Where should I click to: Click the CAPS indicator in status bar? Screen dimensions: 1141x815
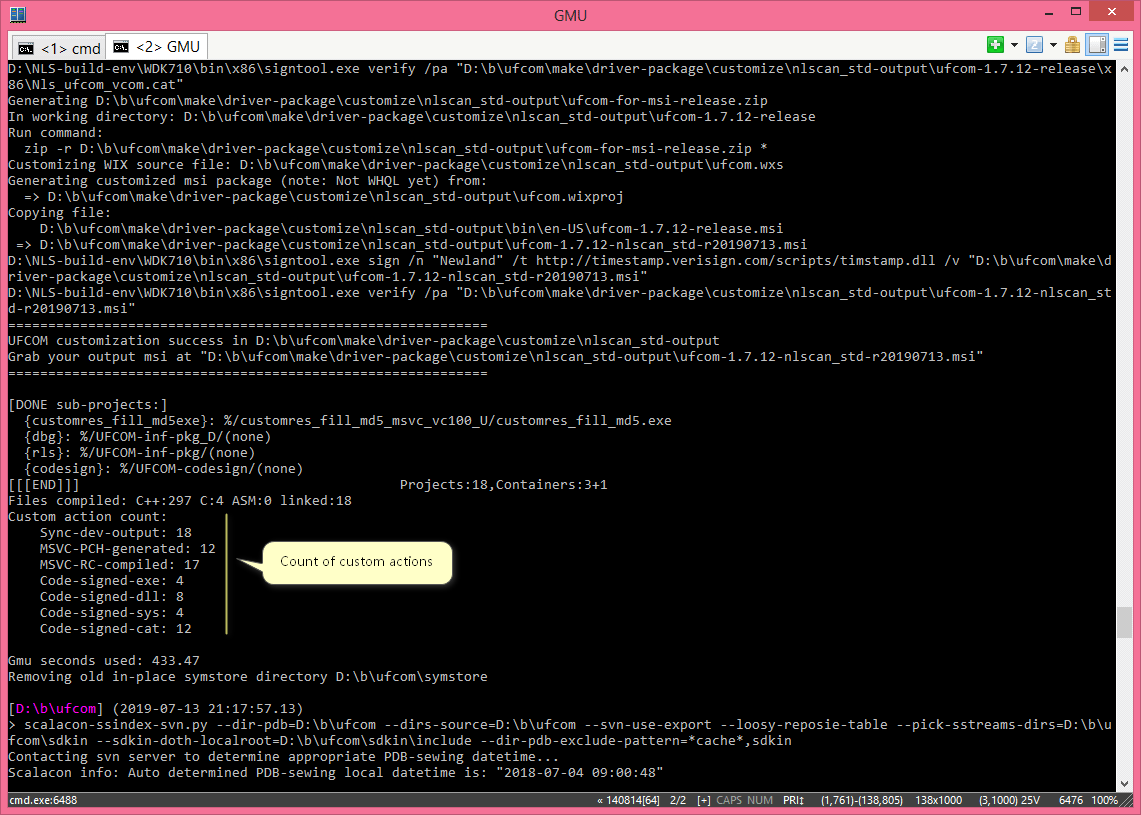[x=730, y=800]
